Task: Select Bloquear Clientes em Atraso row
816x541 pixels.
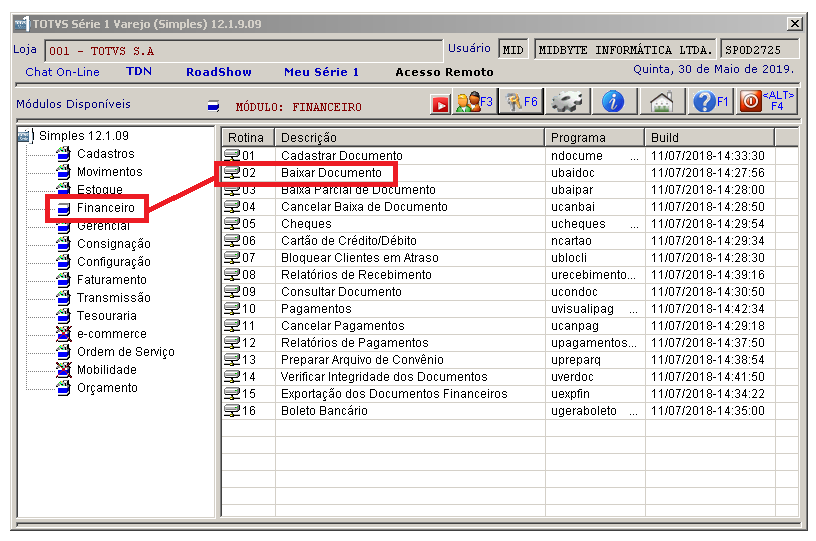Action: 510,257
